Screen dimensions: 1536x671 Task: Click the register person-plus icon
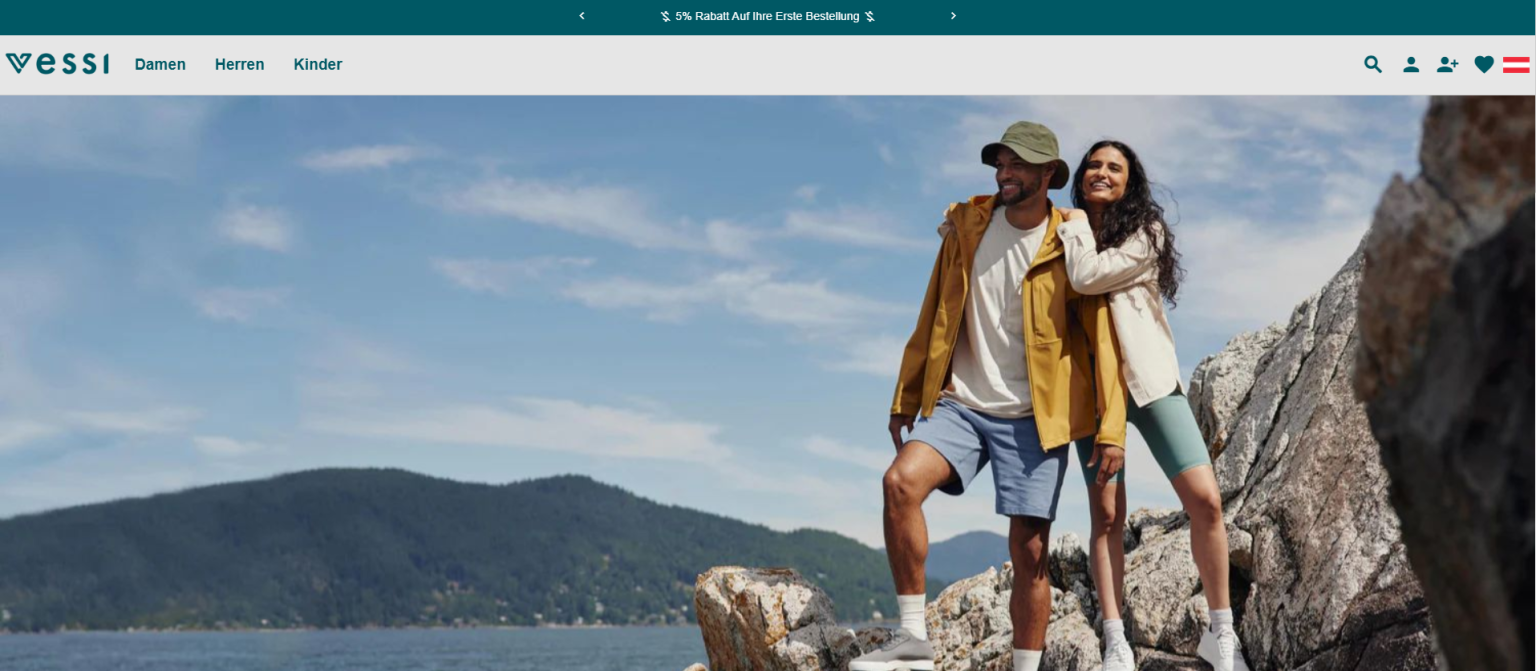[1447, 64]
